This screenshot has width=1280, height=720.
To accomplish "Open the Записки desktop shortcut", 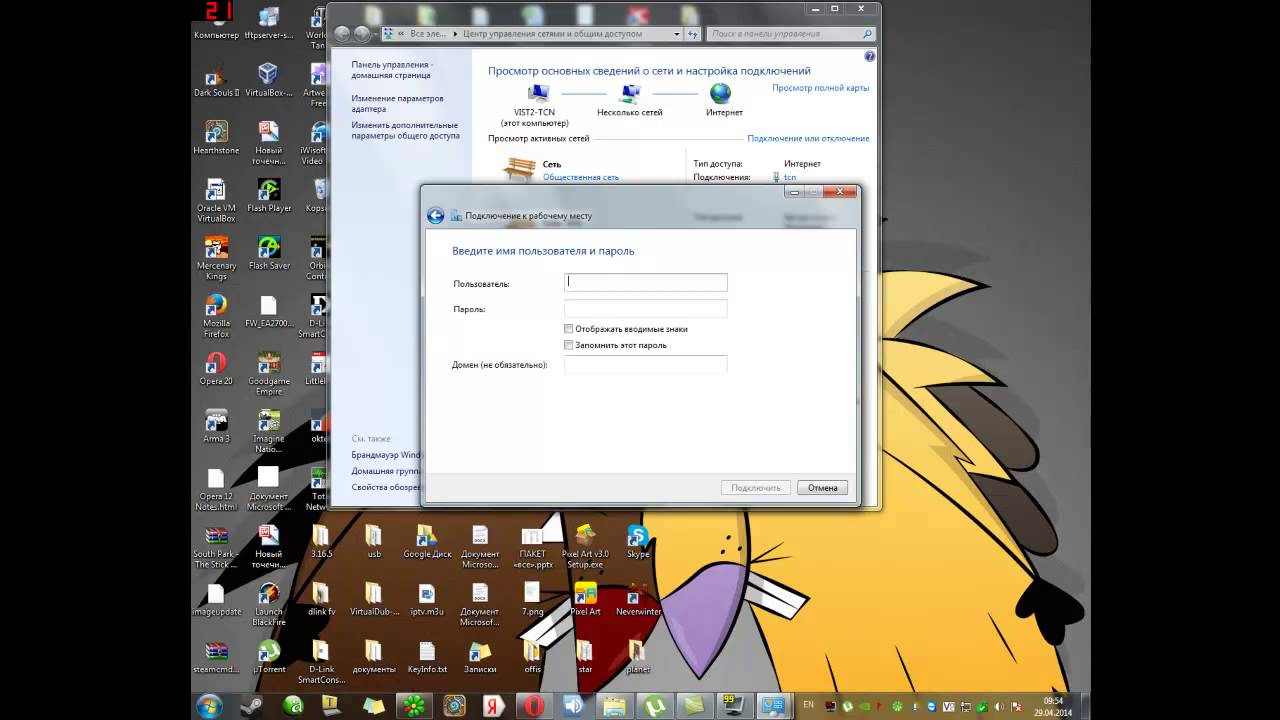I will pyautogui.click(x=480, y=656).
